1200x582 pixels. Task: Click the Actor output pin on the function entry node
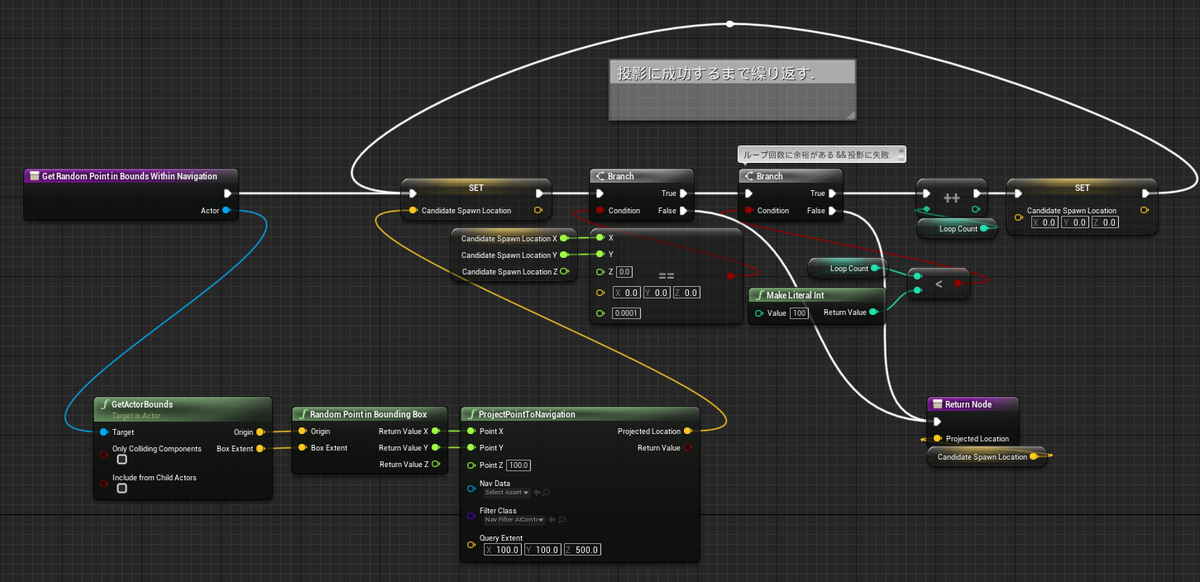227,210
